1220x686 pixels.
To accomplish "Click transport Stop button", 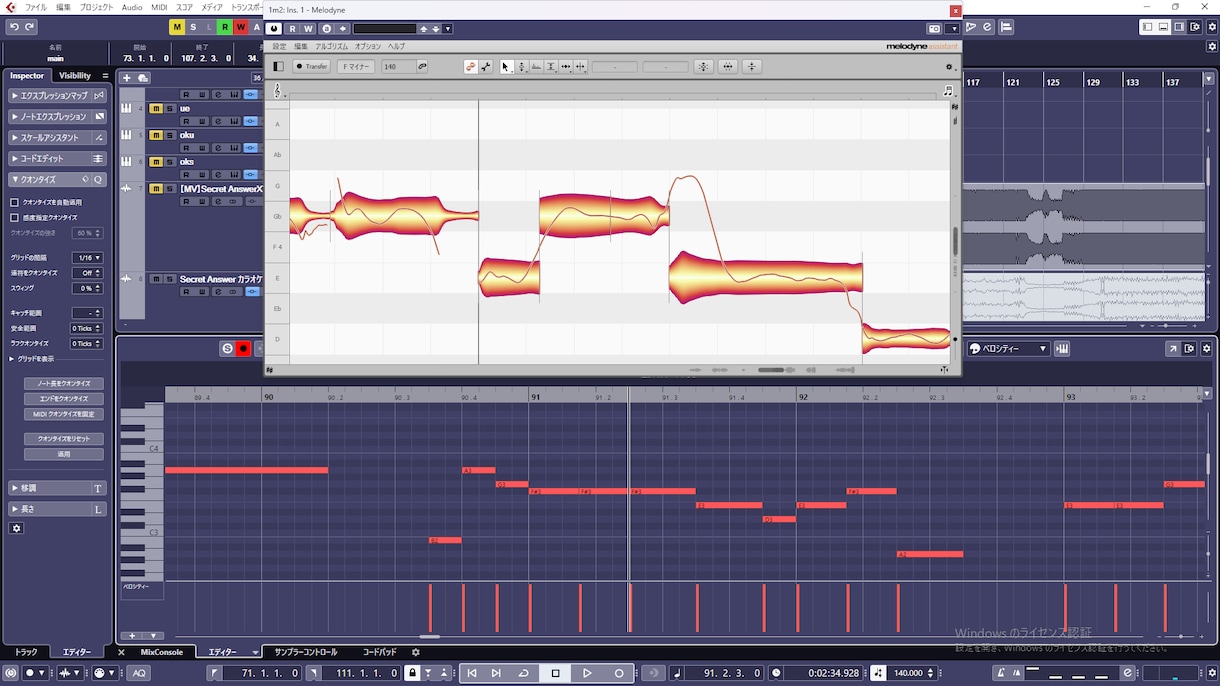I will (555, 673).
